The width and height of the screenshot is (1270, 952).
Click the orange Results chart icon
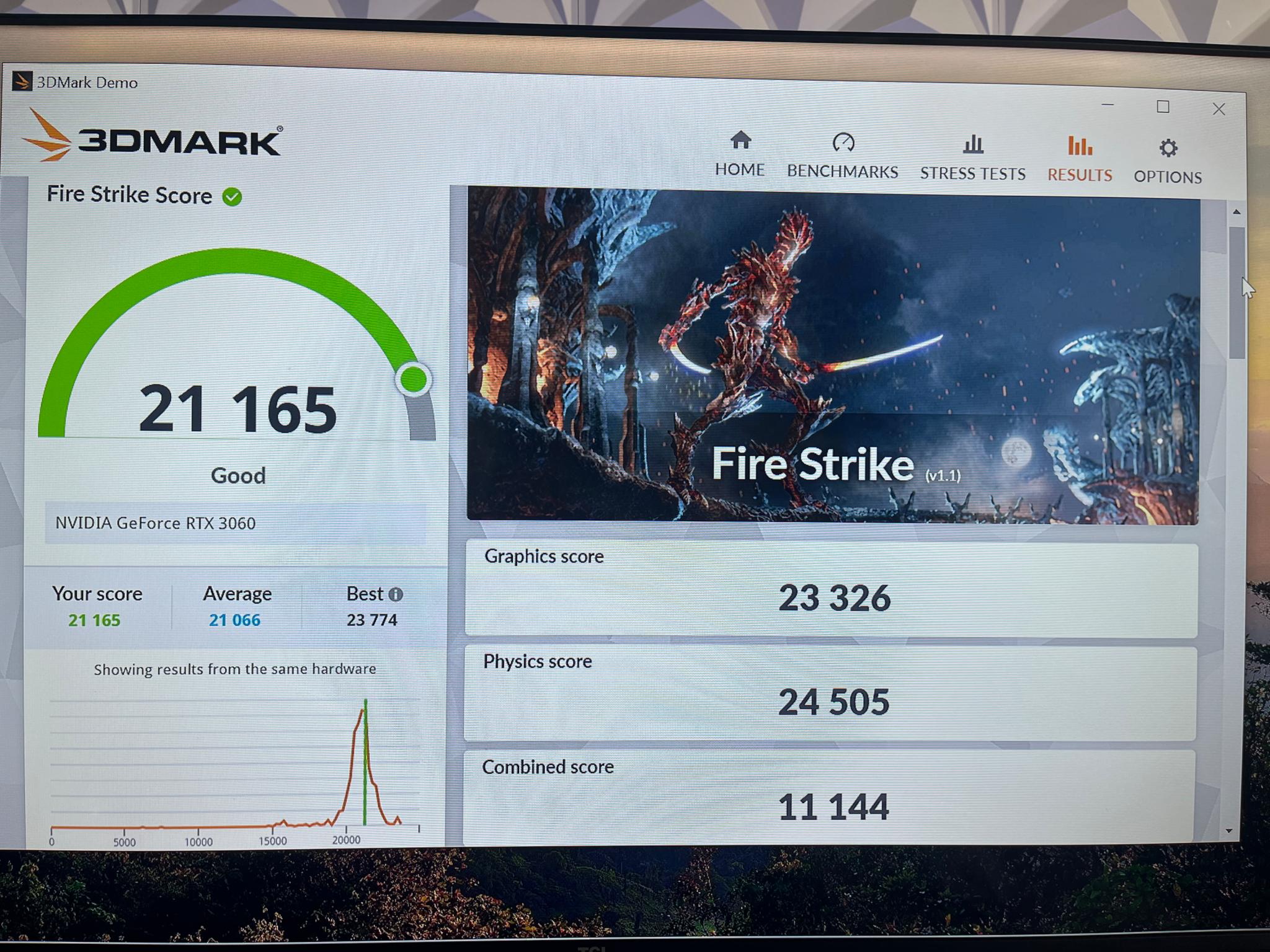click(1080, 146)
